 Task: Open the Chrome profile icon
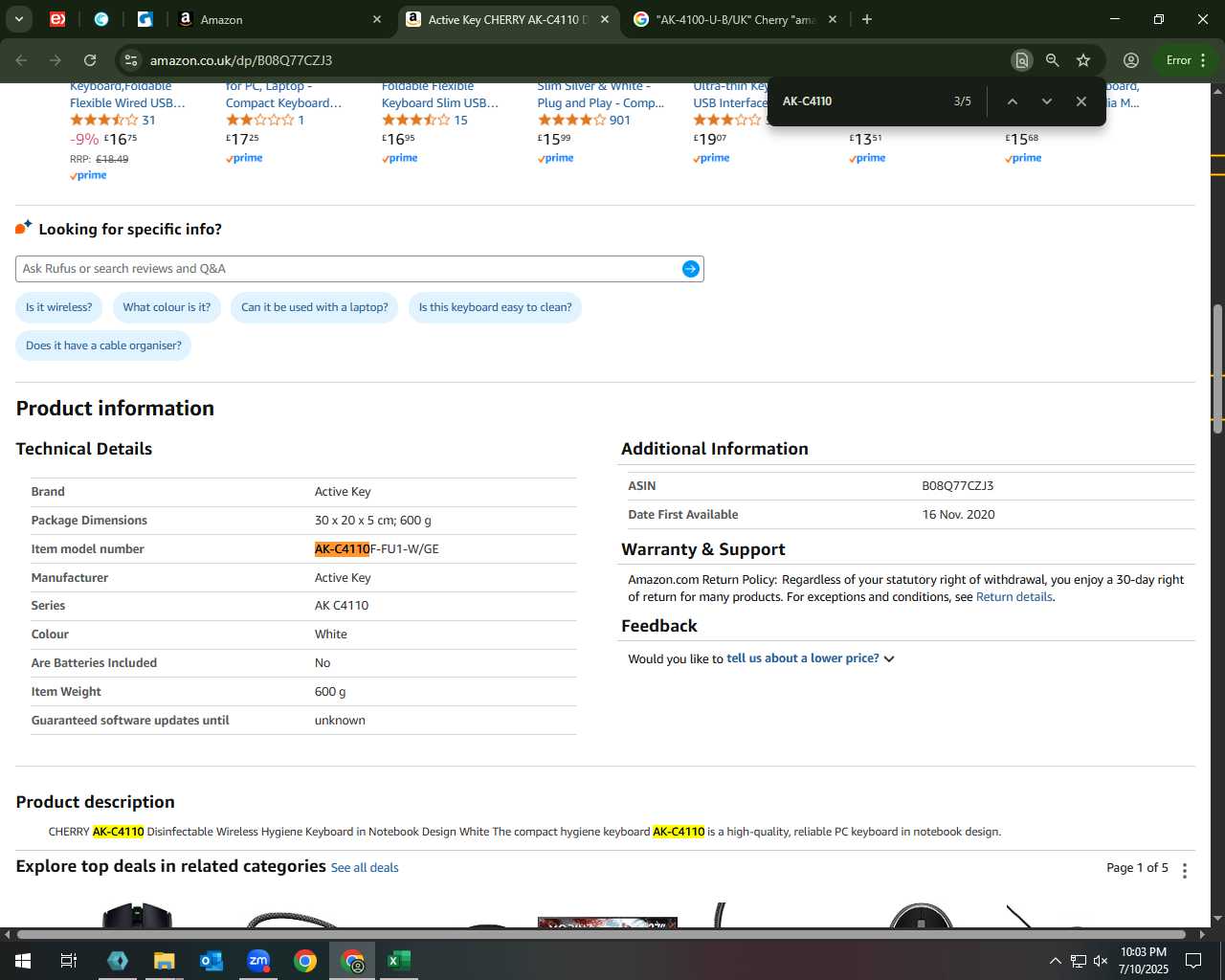1130,60
